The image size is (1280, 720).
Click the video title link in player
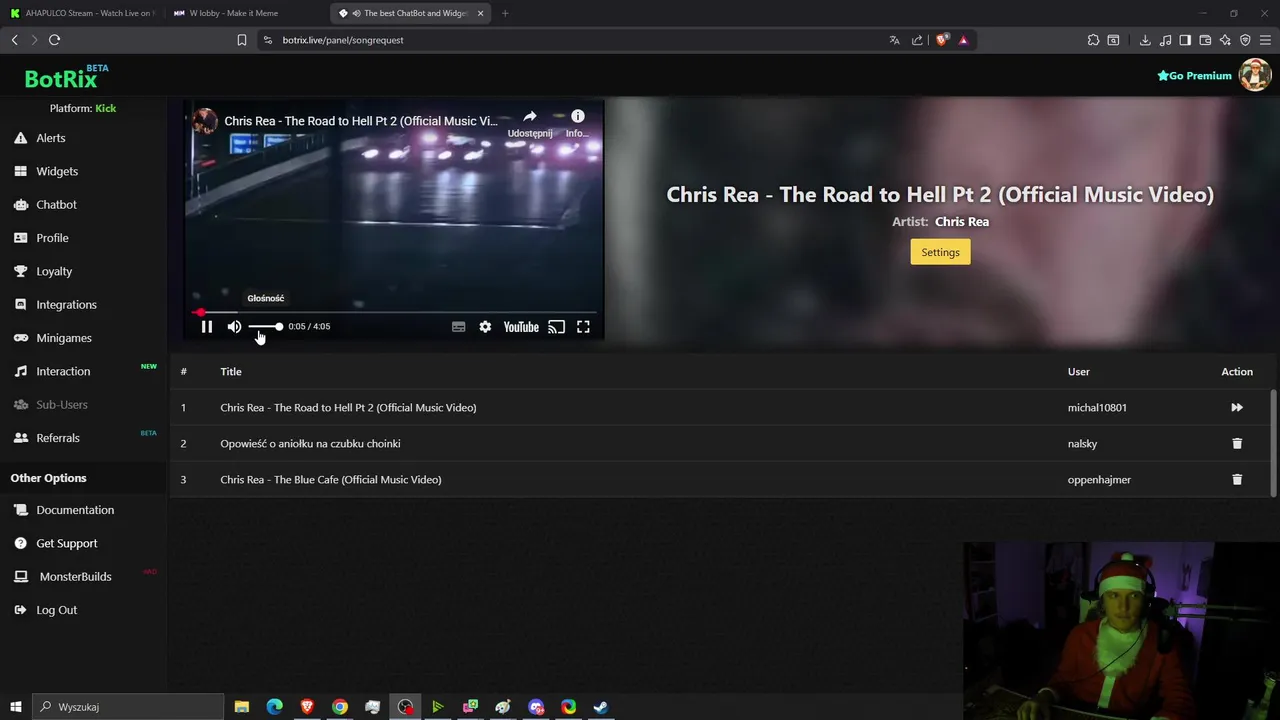point(361,121)
